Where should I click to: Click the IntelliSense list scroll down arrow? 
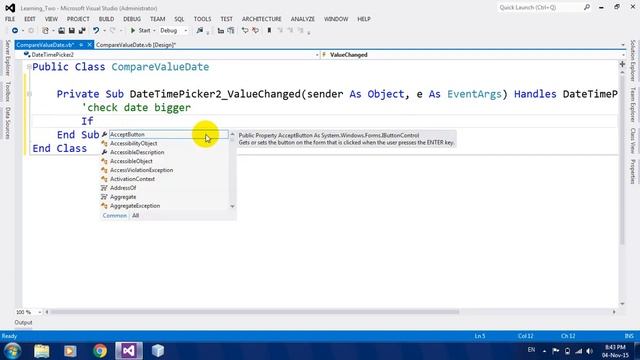pos(232,207)
